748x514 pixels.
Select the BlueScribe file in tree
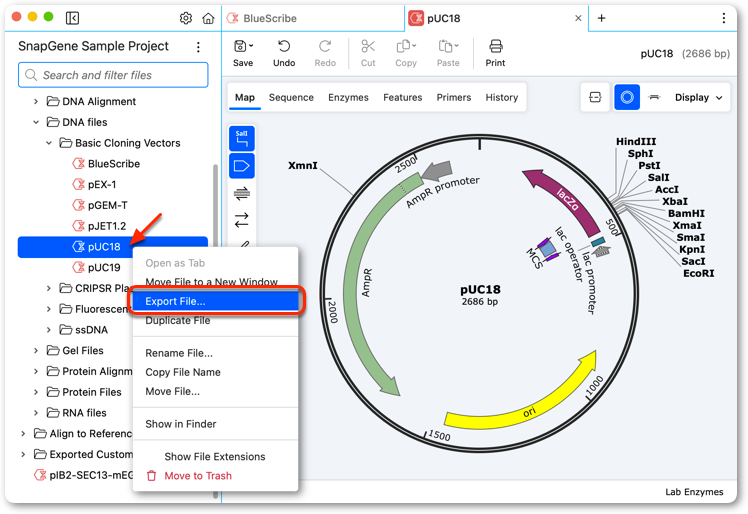coord(113,164)
